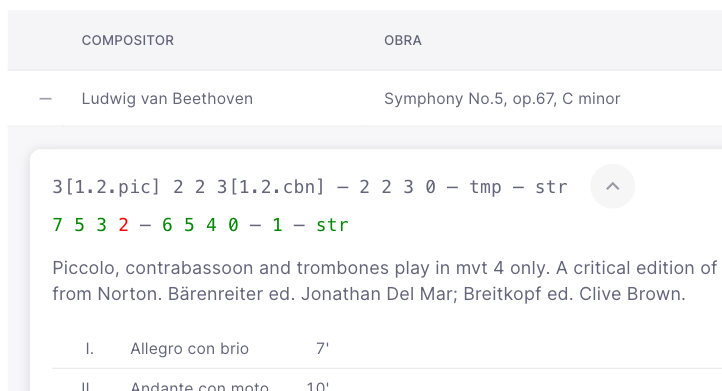
Task: Select the note about piccolo, contrabassoon and trombones
Action: coord(386,280)
